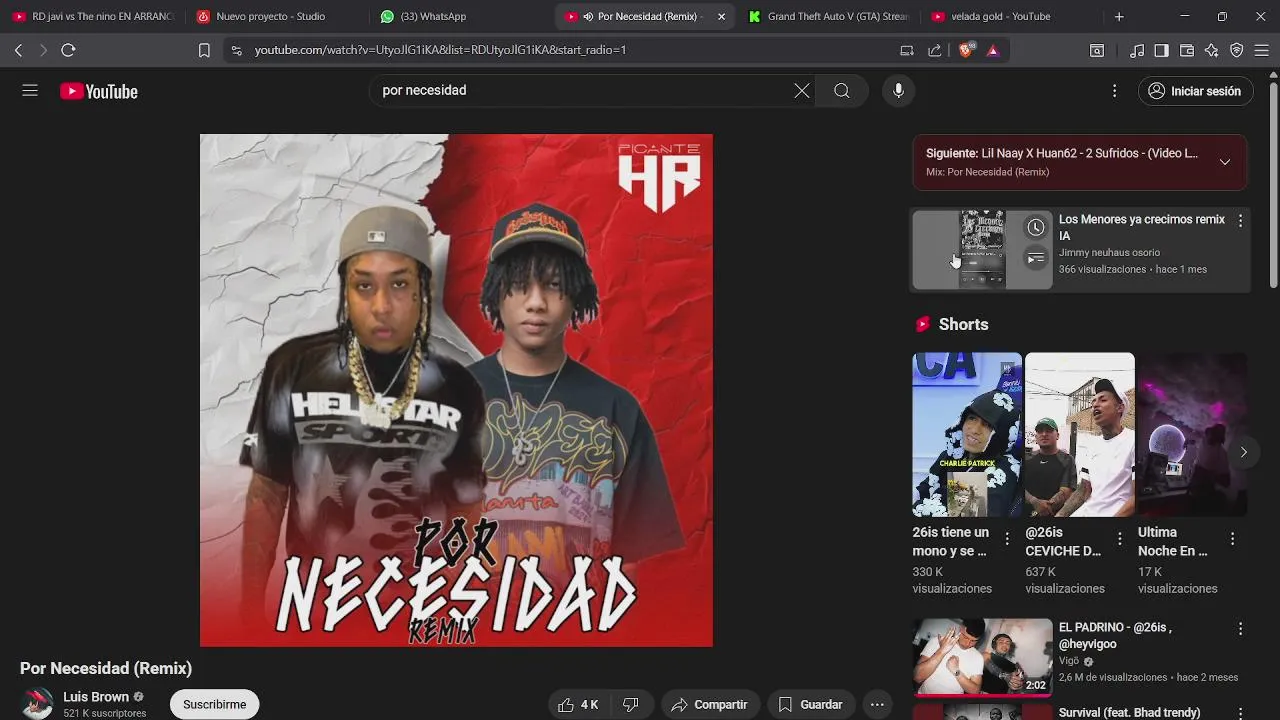
Task: Open the share arrow icon in address bar
Action: (934, 50)
